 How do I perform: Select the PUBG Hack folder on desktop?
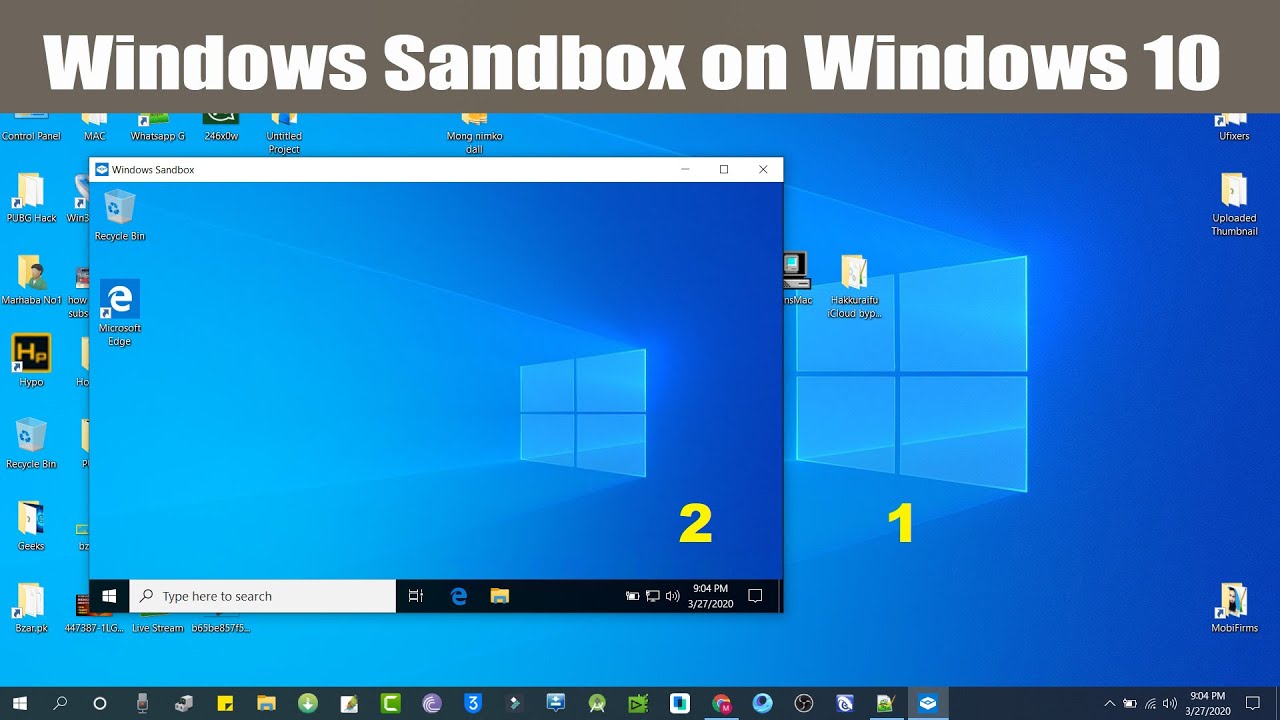(x=31, y=198)
